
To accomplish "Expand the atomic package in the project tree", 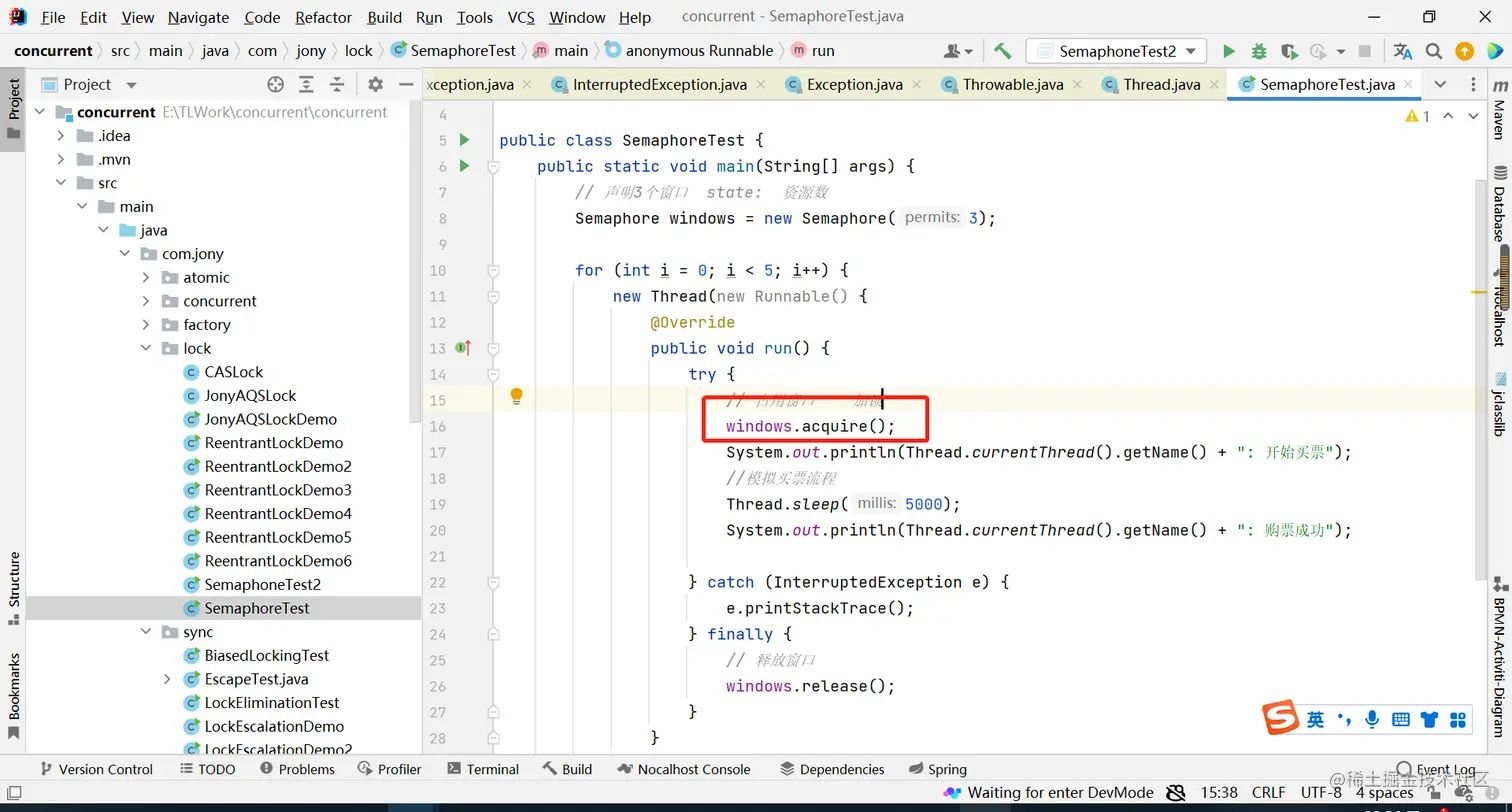I will (x=146, y=277).
